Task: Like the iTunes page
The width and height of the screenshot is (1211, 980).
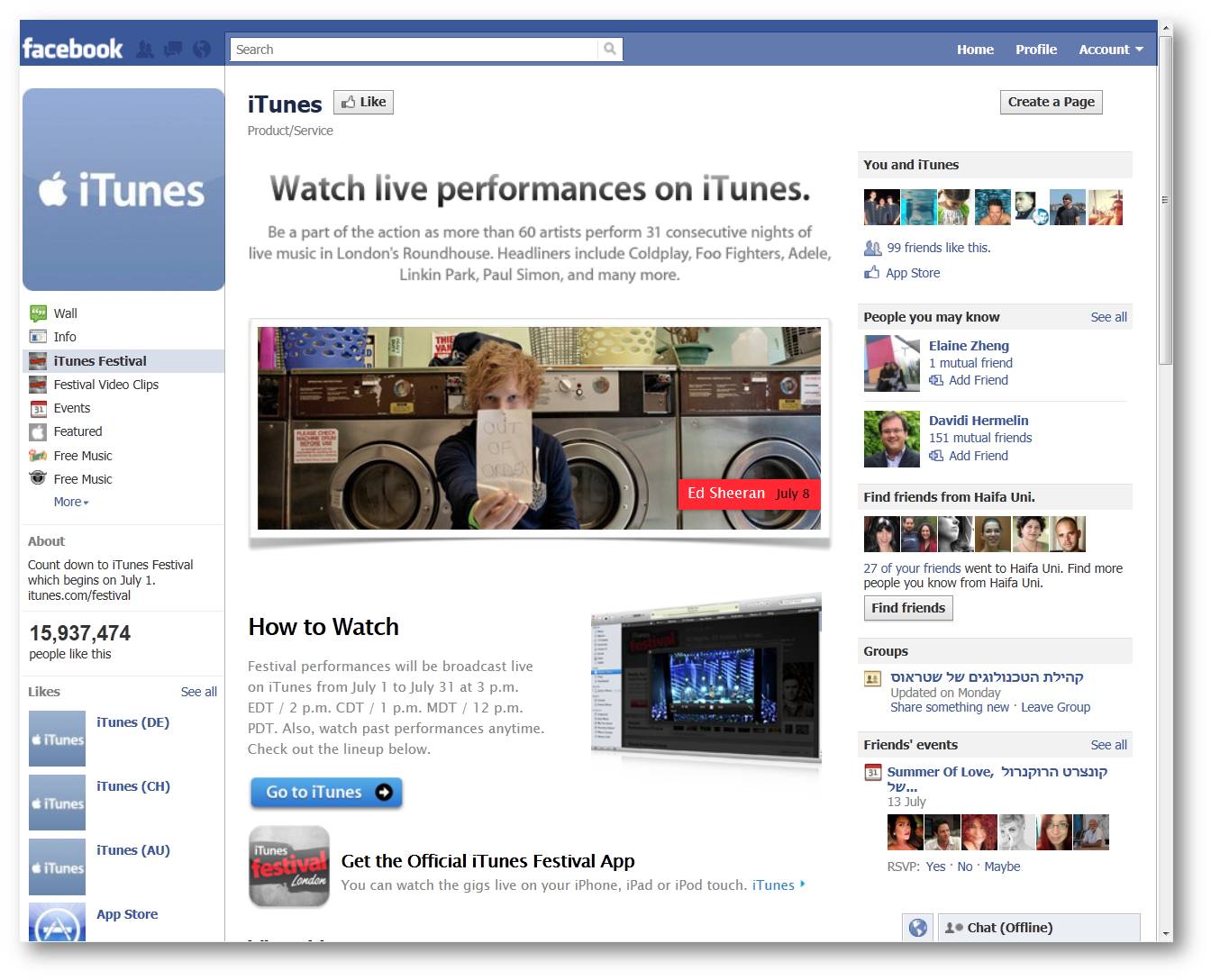Action: click(x=363, y=103)
